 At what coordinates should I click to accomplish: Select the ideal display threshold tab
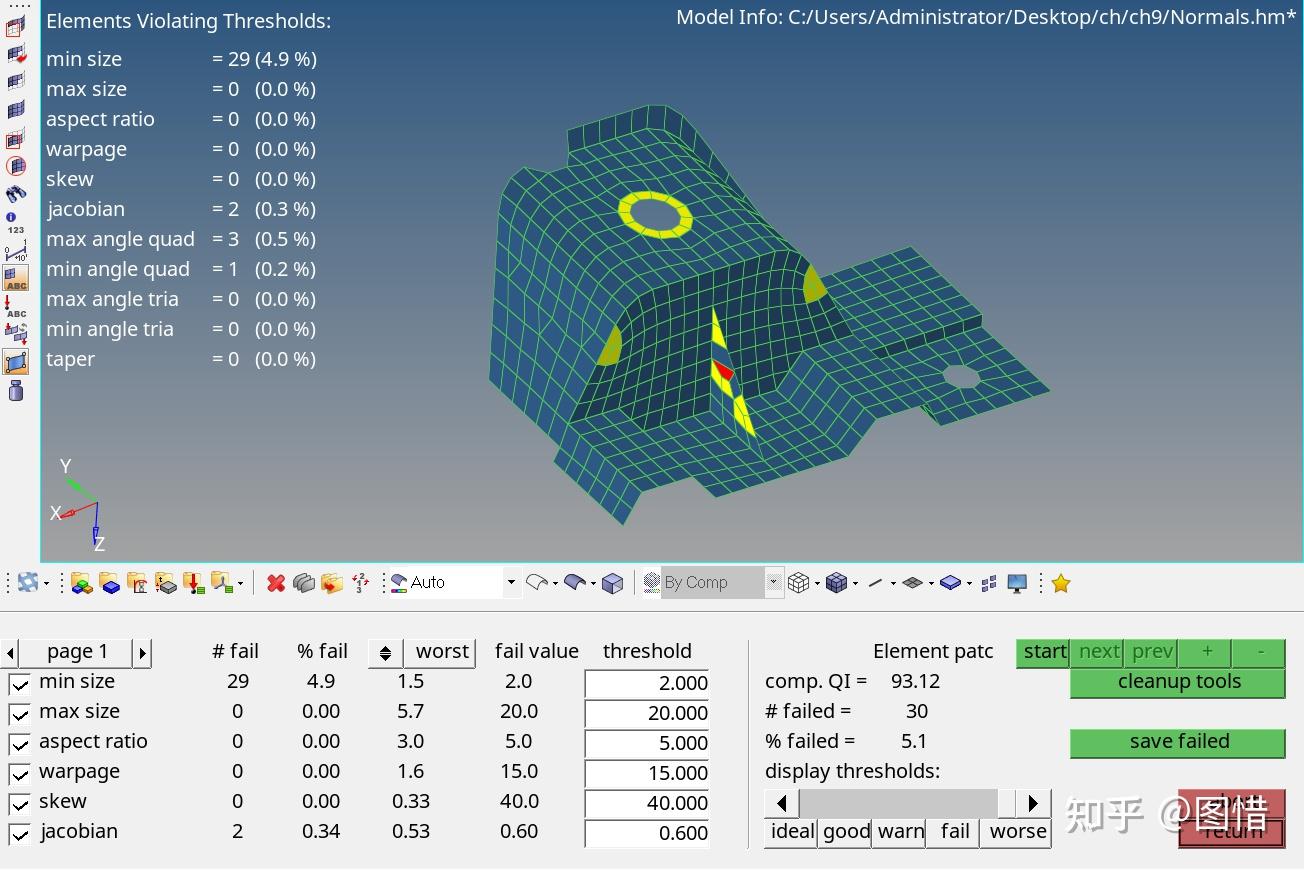point(793,832)
